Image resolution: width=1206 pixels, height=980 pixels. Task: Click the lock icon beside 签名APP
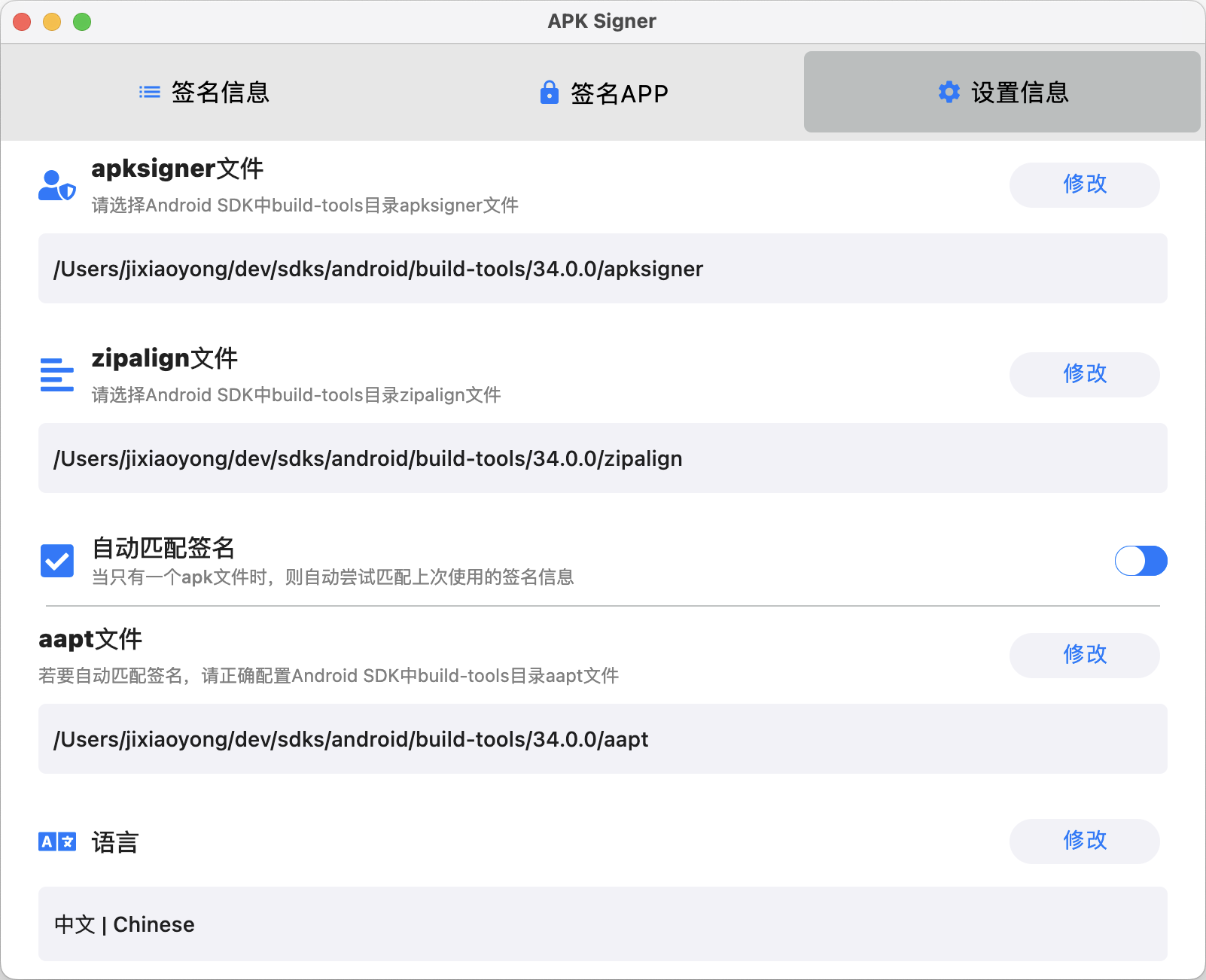click(550, 92)
